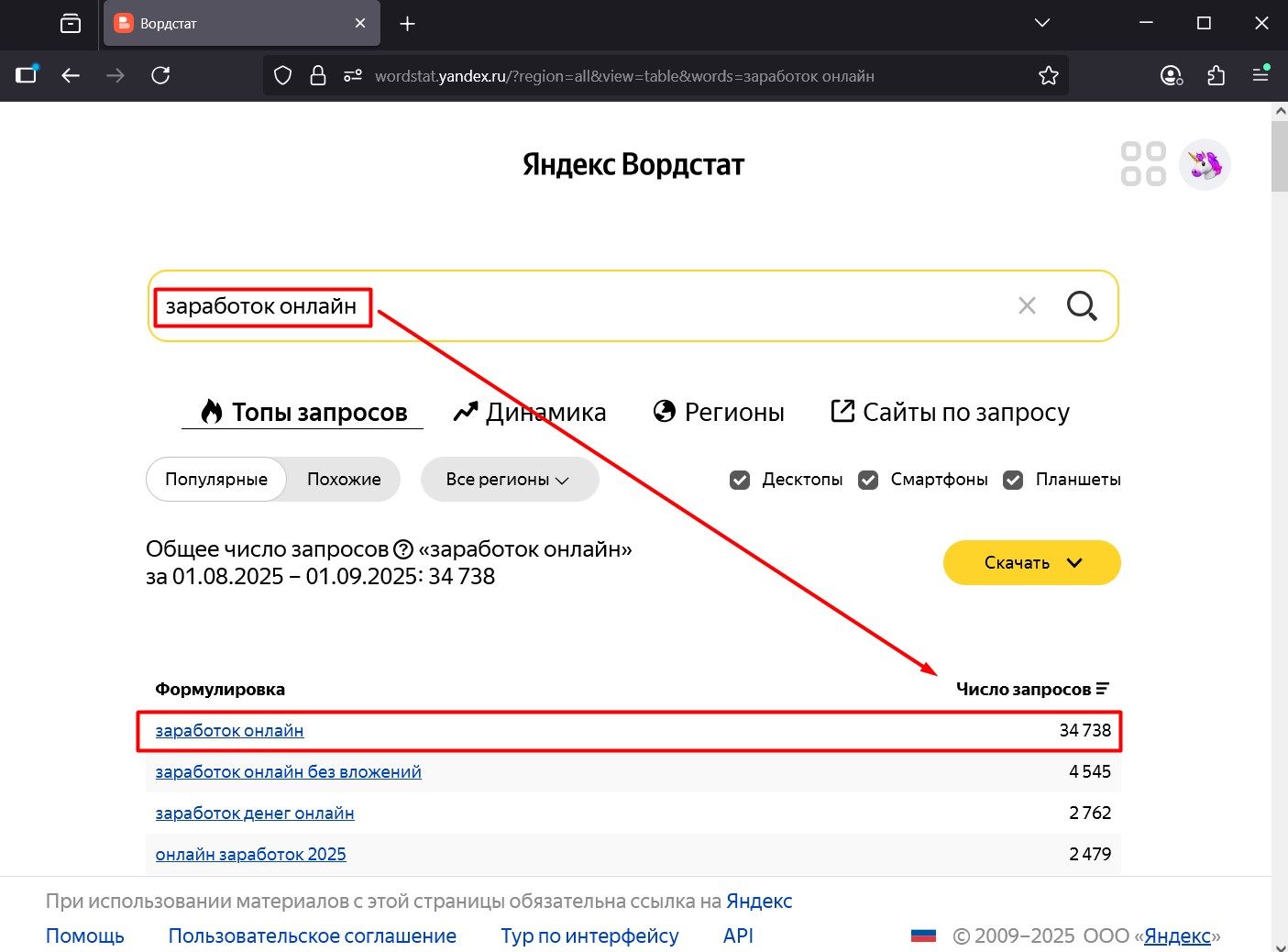Open the заработок онлайн без вложений link
Screen dimensions: 1288x952
pyautogui.click(x=288, y=771)
